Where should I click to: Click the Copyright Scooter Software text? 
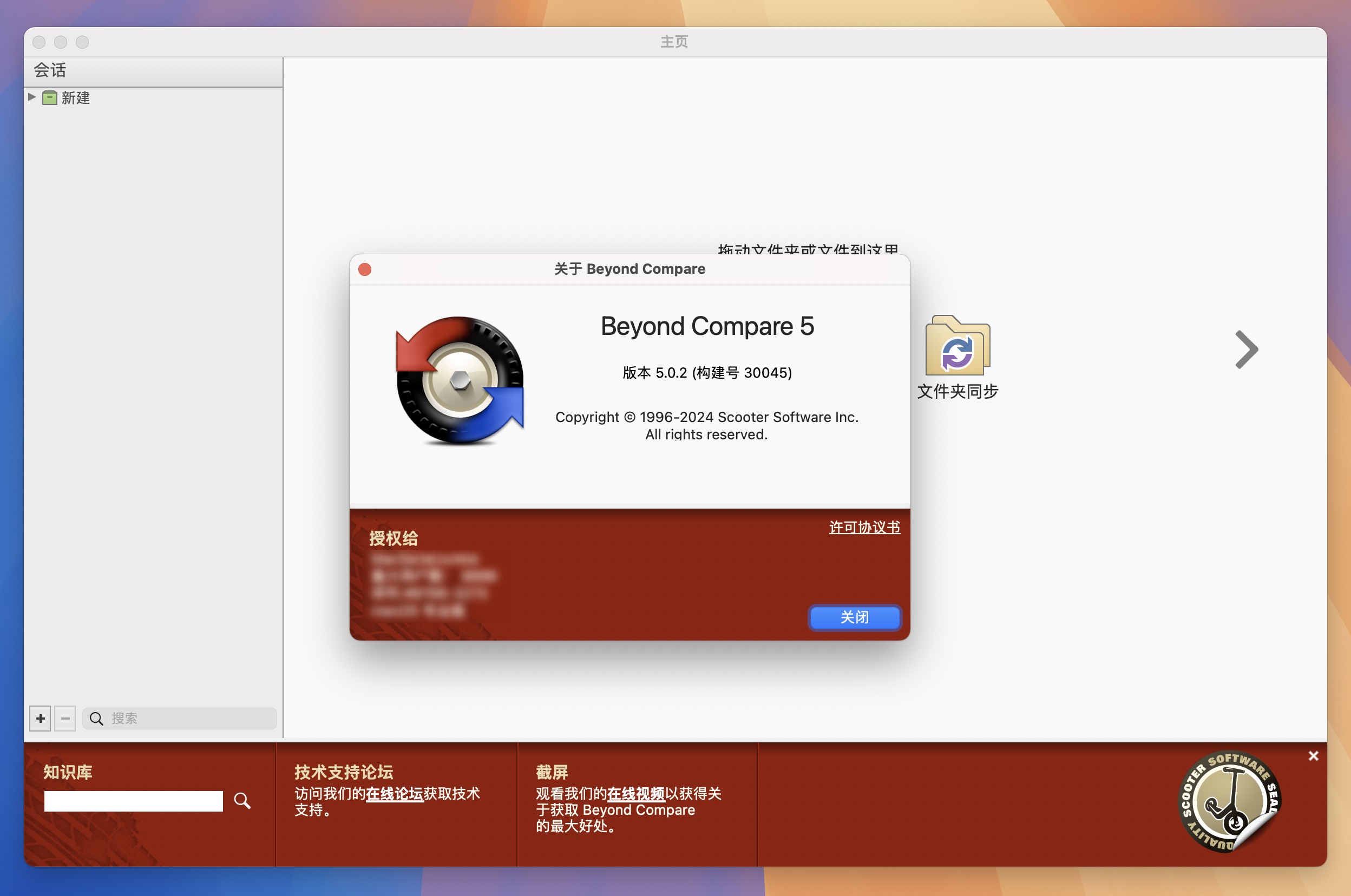coord(707,425)
